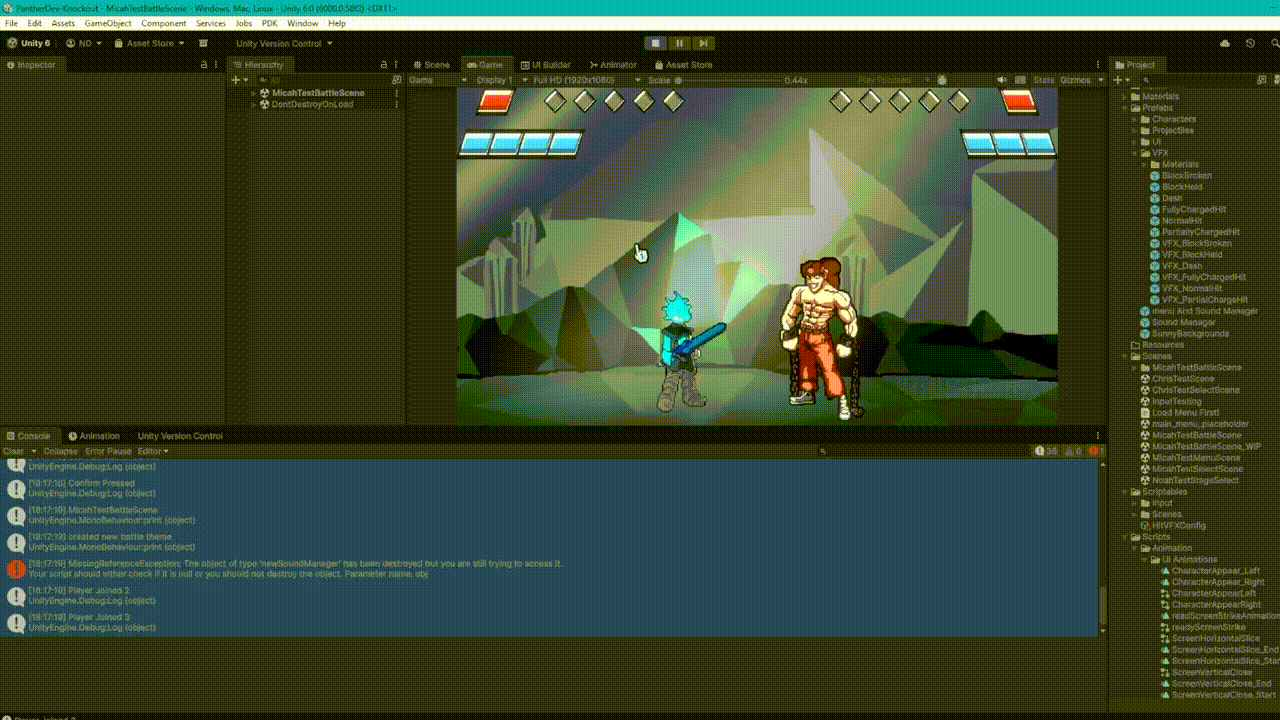The width and height of the screenshot is (1280, 720).
Task: Toggle Gizmos in the Game view
Action: (1076, 80)
